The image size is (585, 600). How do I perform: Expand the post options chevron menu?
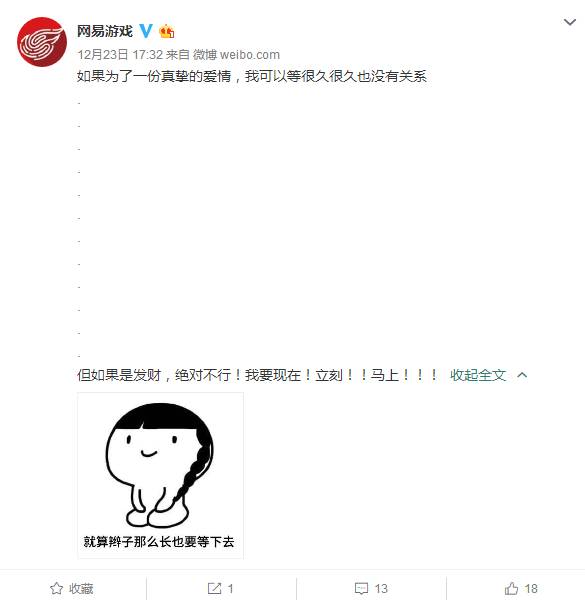570,22
